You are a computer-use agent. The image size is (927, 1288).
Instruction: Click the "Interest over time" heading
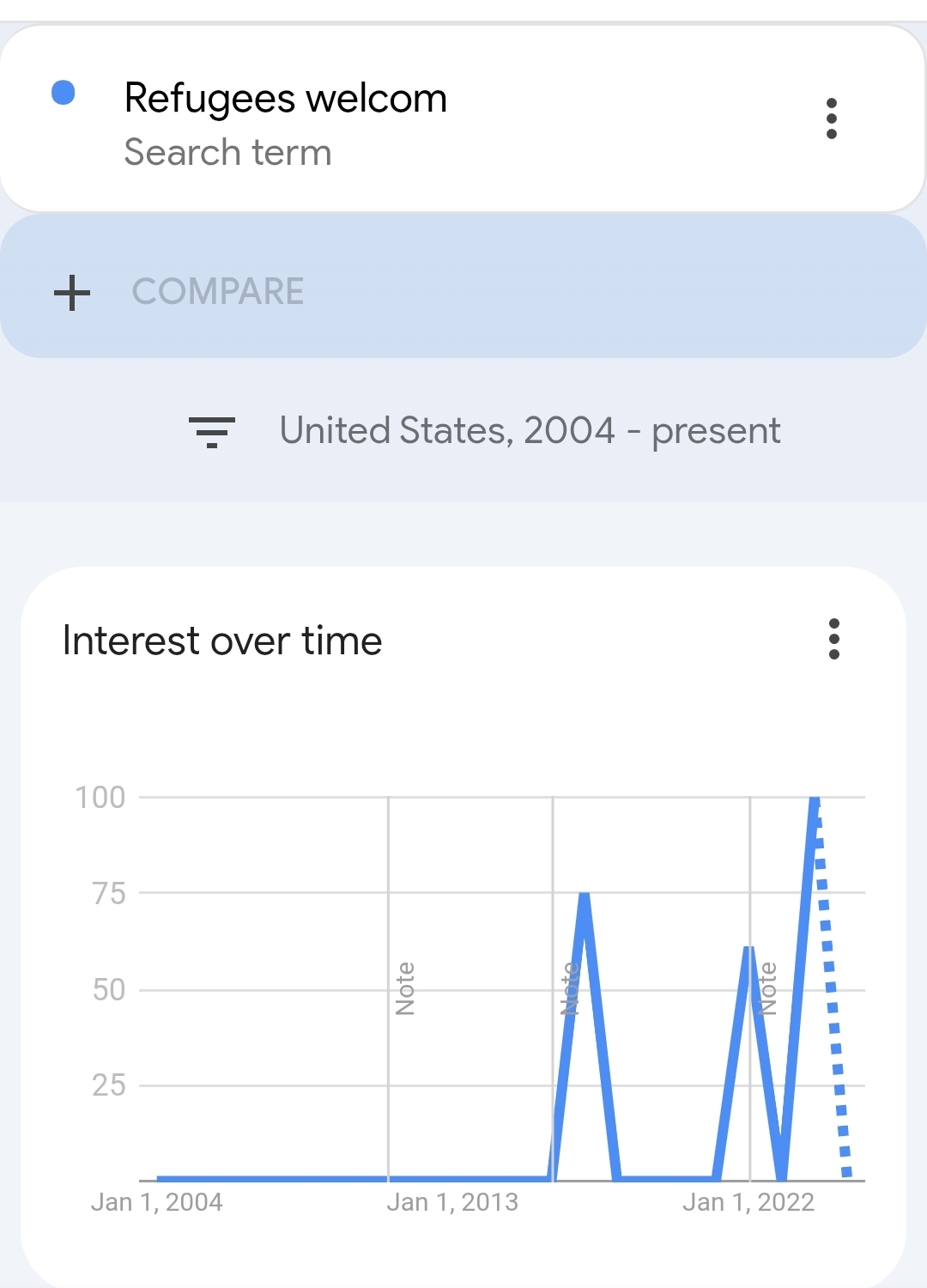tap(222, 641)
